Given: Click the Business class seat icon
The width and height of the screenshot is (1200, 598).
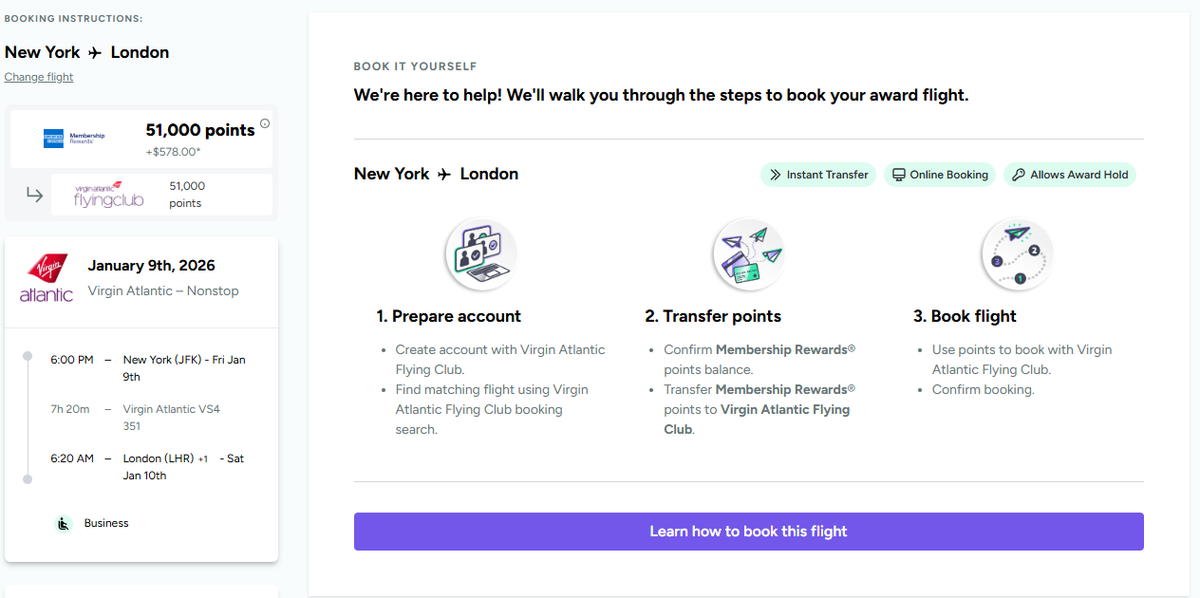Looking at the screenshot, I should 63,522.
